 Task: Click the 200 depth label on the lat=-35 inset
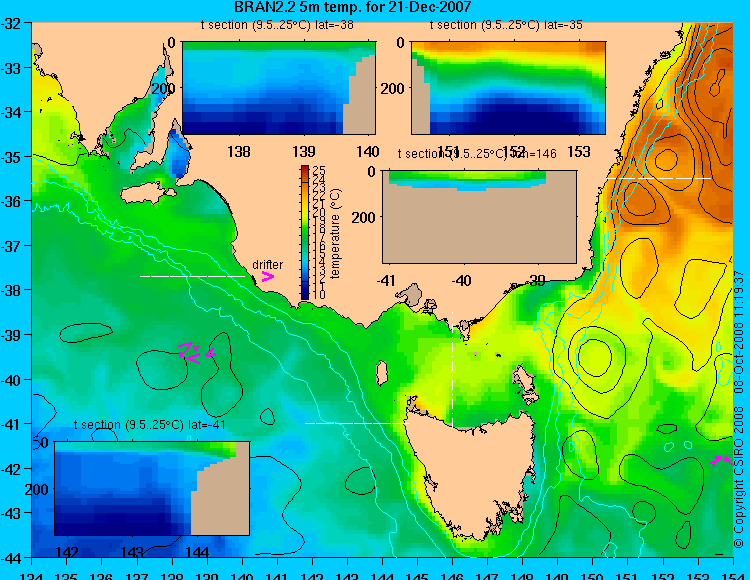click(393, 88)
